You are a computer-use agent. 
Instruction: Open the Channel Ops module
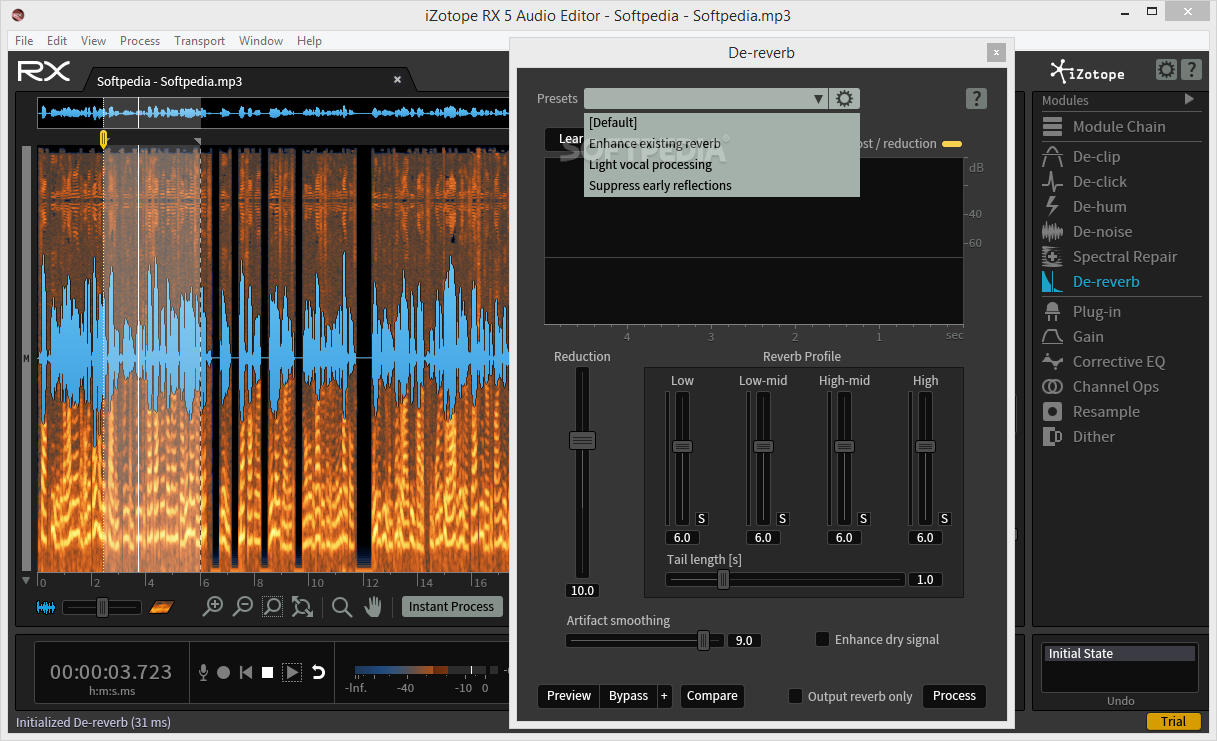click(1101, 387)
